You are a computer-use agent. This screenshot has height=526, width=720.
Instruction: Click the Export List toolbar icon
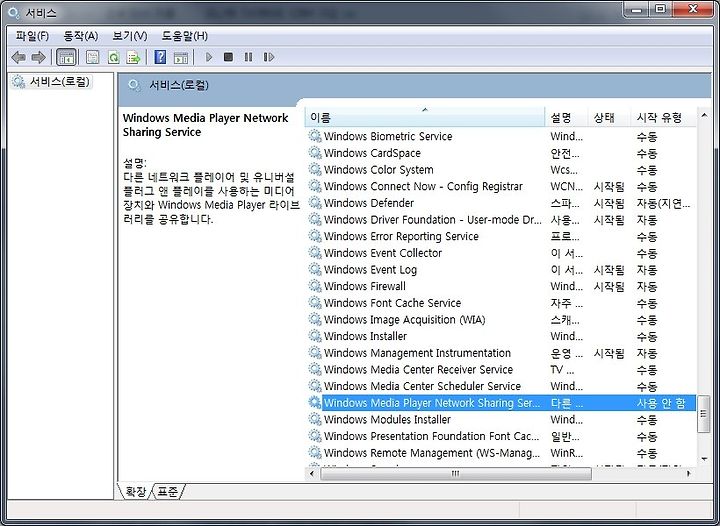coord(133,57)
